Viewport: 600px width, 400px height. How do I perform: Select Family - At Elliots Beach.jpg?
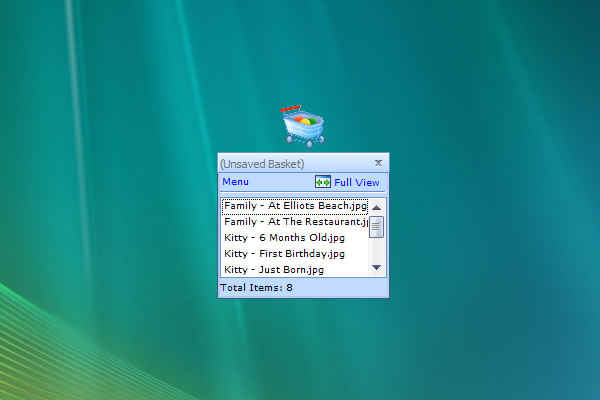pos(295,206)
